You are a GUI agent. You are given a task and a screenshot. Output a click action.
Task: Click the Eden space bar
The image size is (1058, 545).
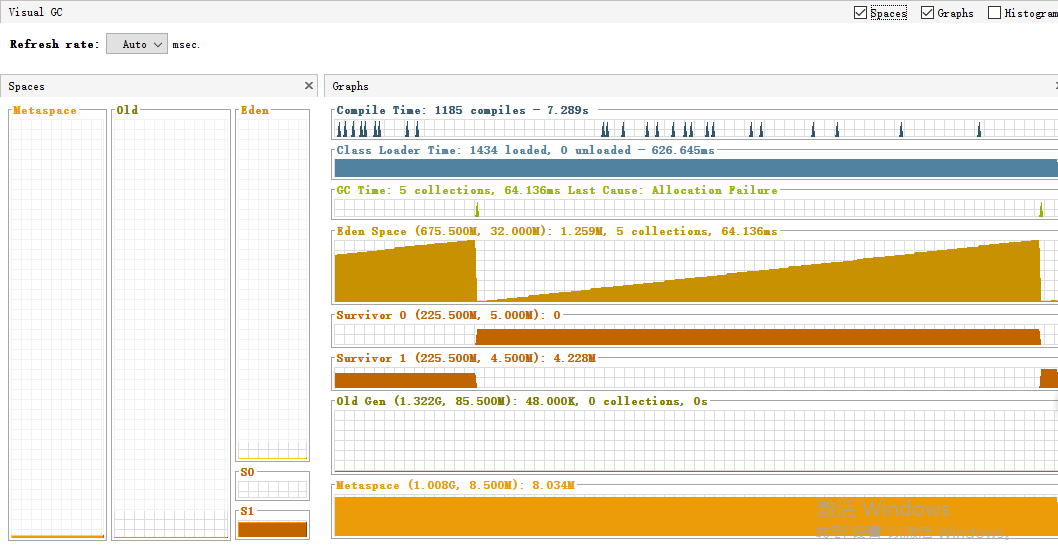[273, 289]
